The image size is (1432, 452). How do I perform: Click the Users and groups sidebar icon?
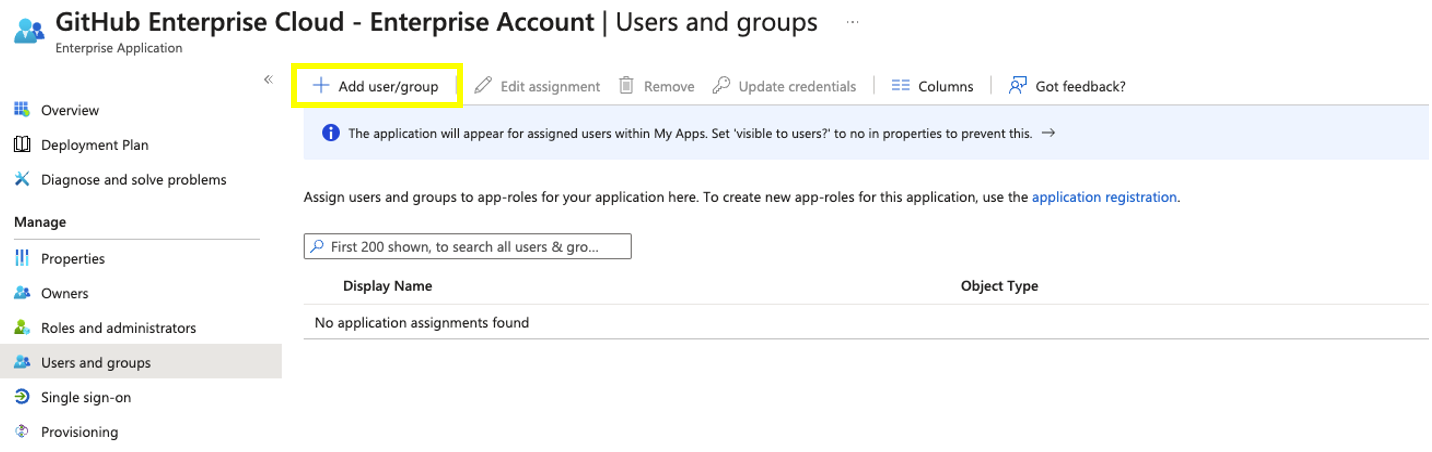click(22, 362)
